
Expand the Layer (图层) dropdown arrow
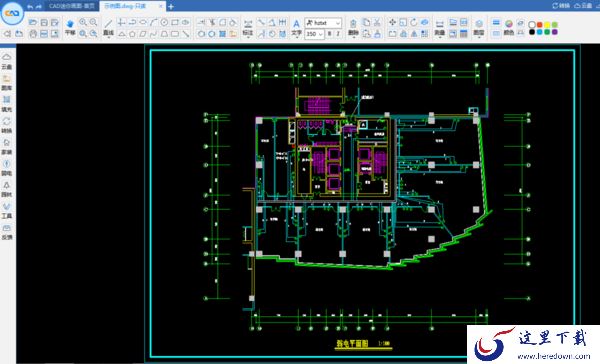point(479,38)
